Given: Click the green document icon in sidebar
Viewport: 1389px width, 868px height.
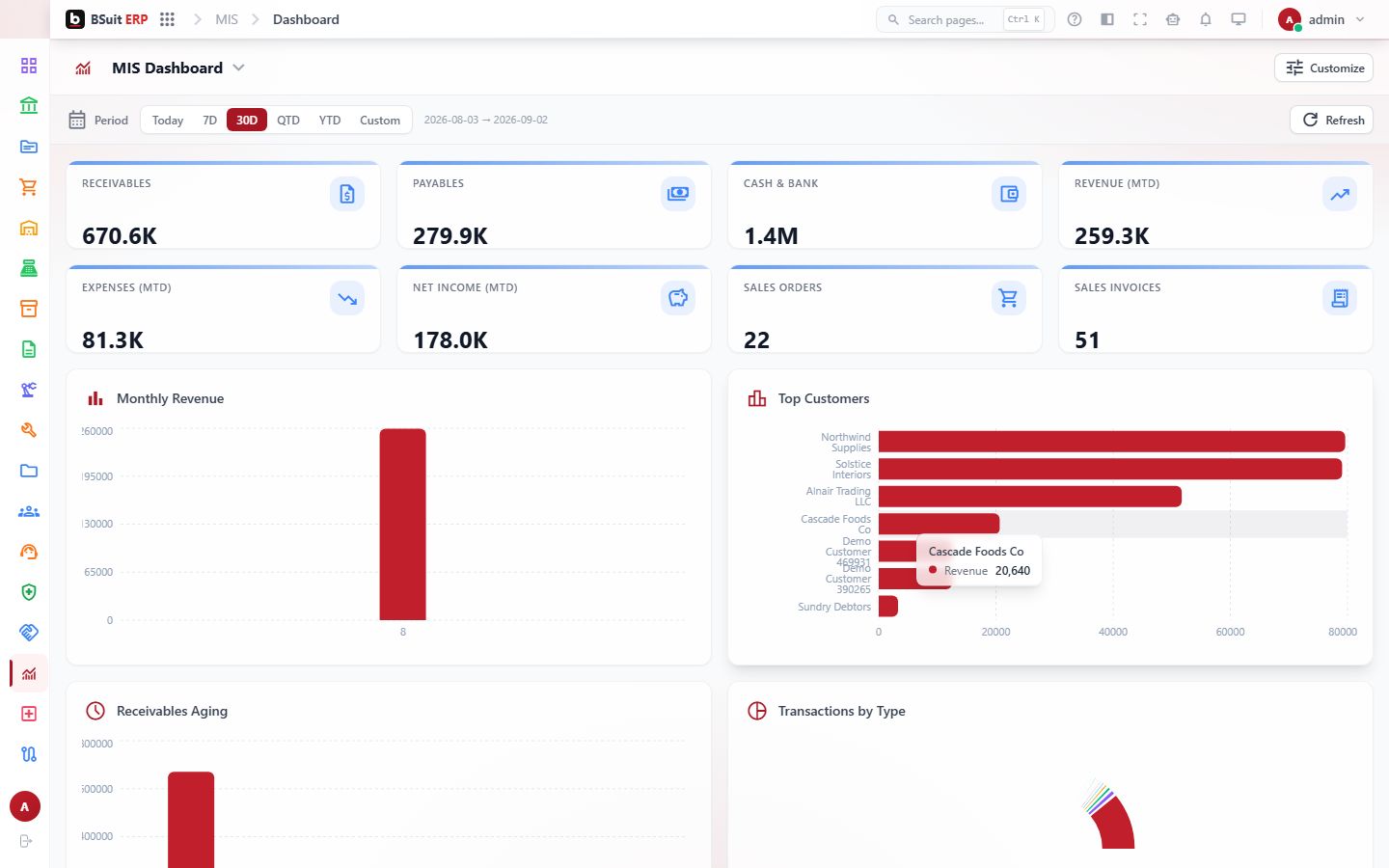Looking at the screenshot, I should (x=29, y=349).
